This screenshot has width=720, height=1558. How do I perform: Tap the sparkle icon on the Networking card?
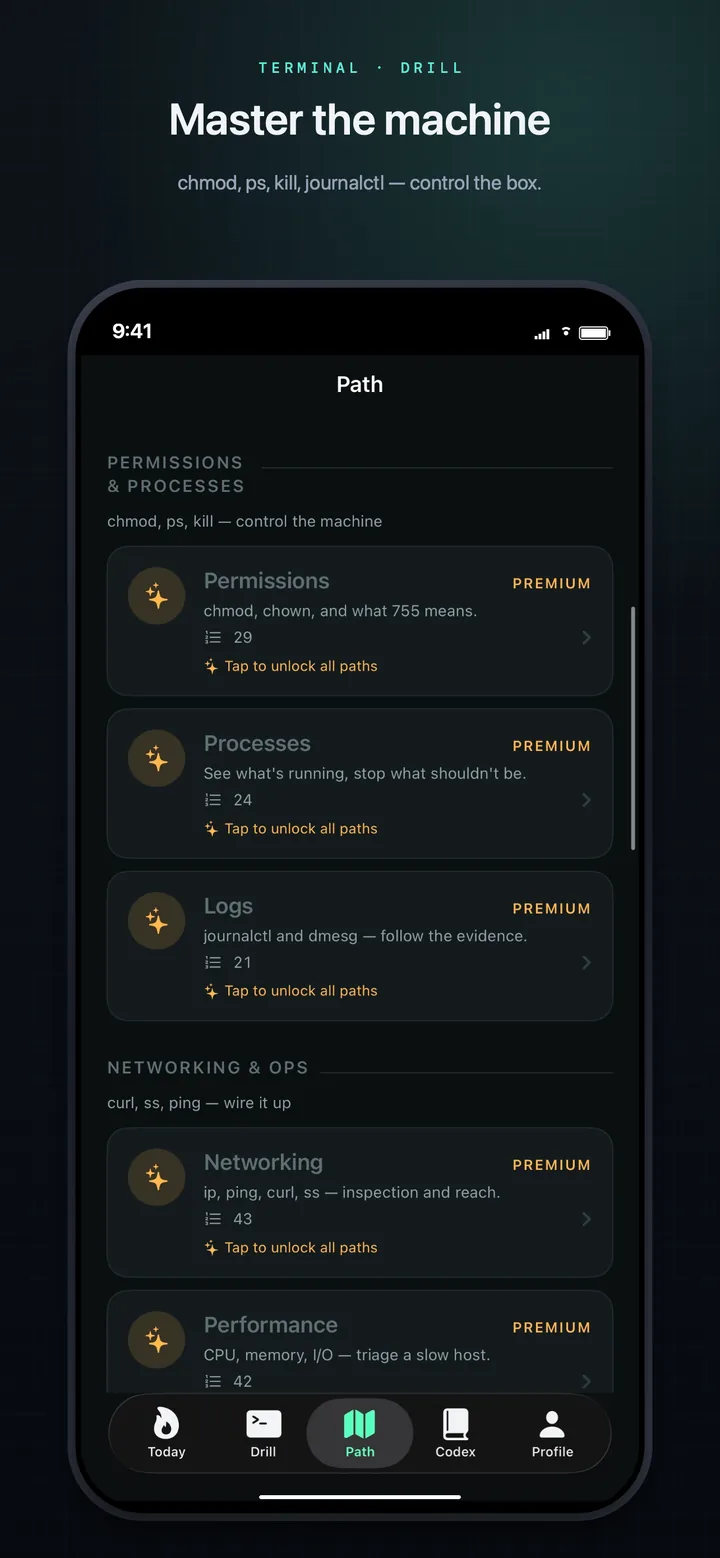pyautogui.click(x=156, y=1177)
